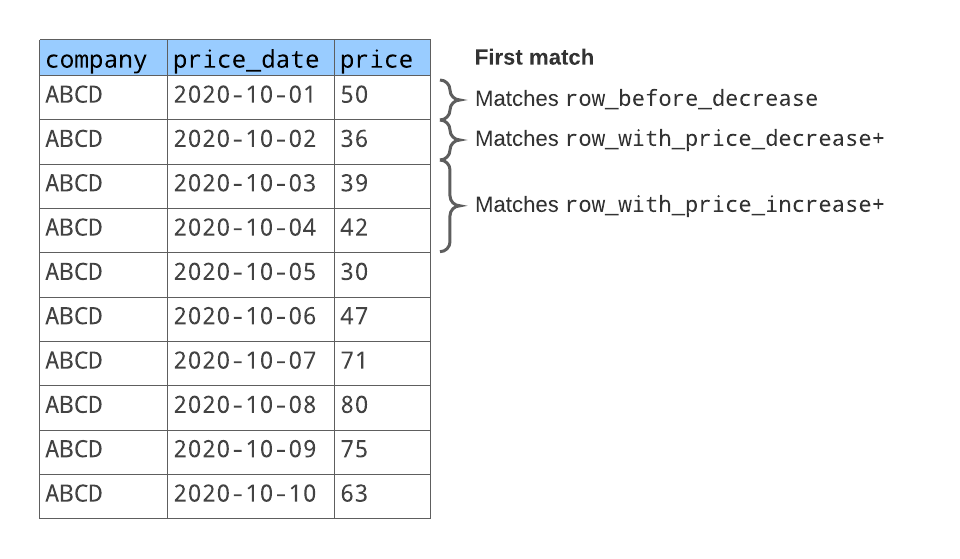Click the first small brace beside price 50
Viewport: 960px width, 559px height.
click(x=452, y=99)
